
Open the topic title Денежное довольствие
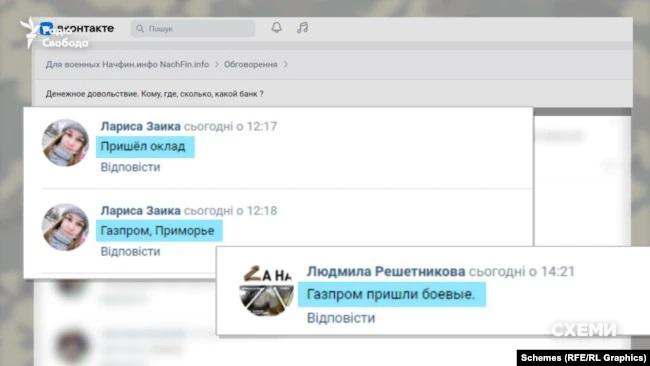click(154, 94)
